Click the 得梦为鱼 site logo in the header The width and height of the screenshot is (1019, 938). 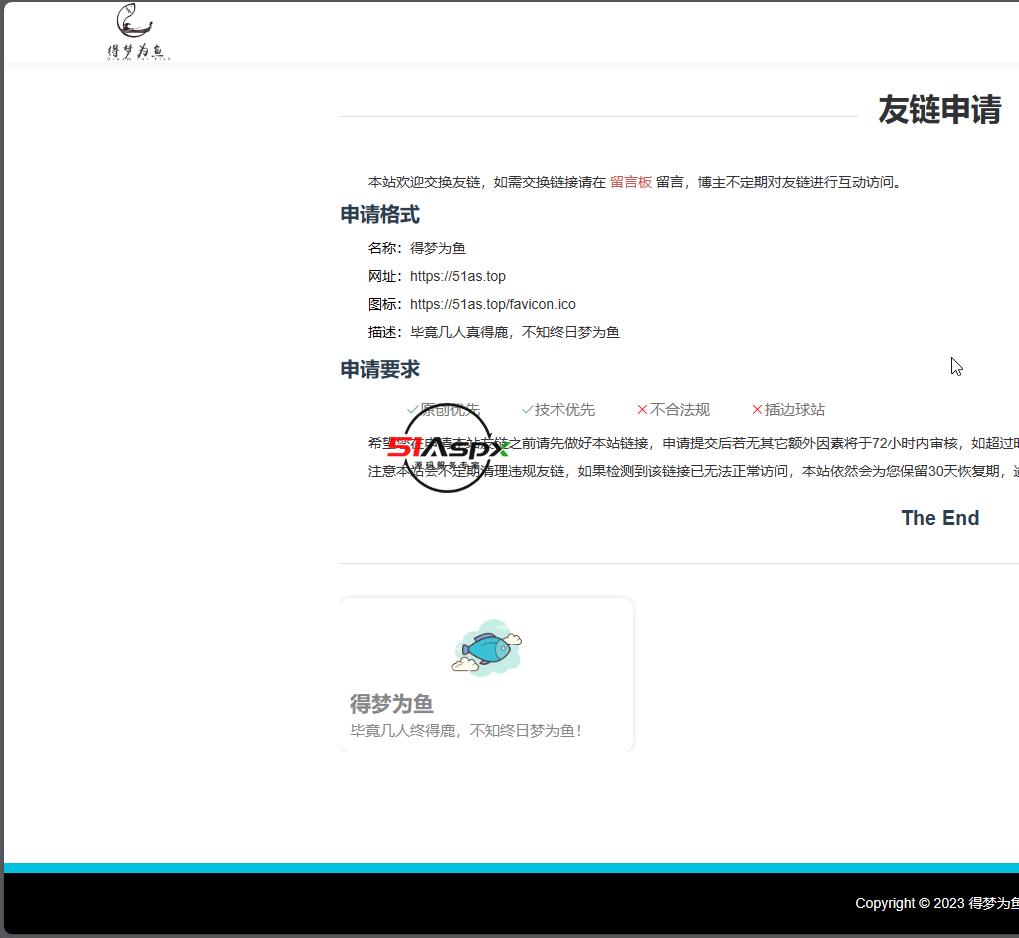click(137, 31)
